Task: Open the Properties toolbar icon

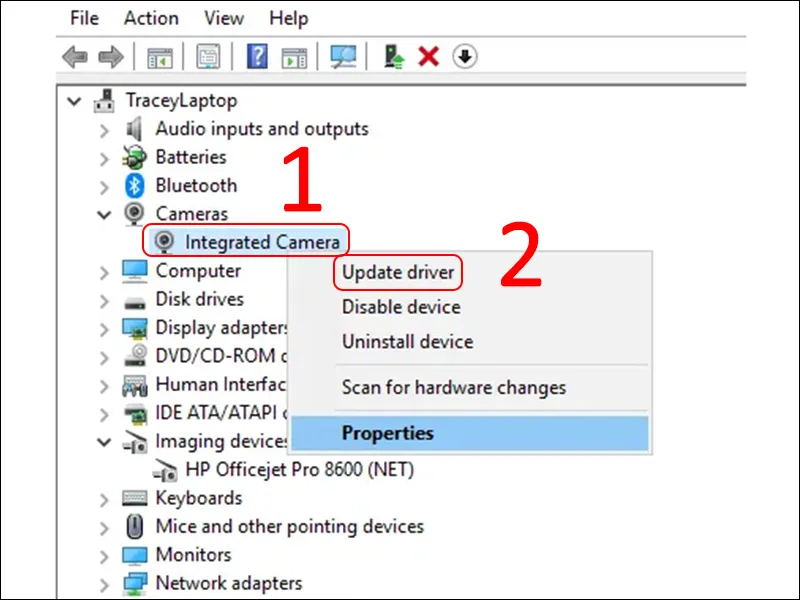Action: (x=208, y=57)
